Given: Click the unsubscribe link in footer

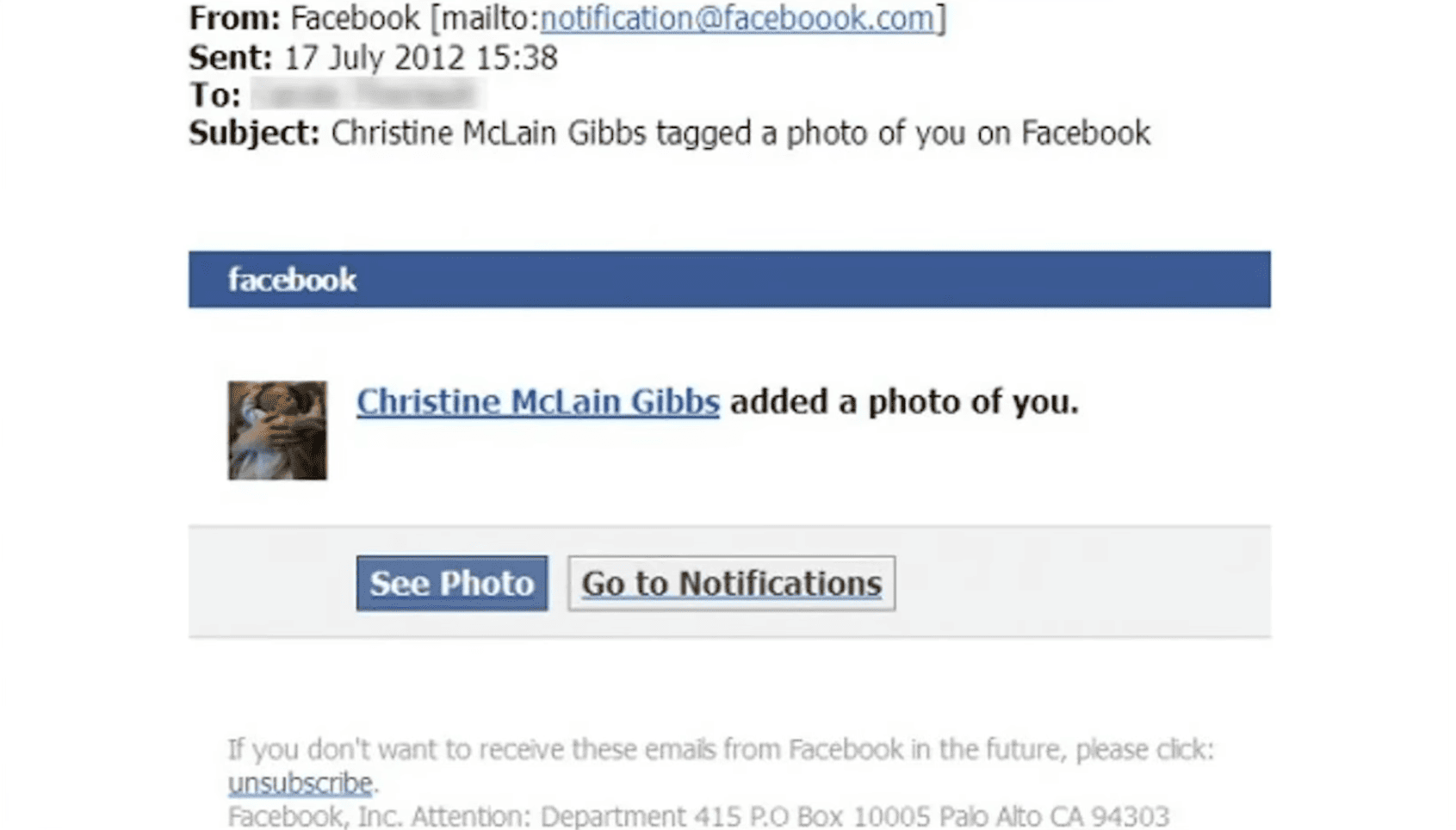Looking at the screenshot, I should click(x=300, y=783).
